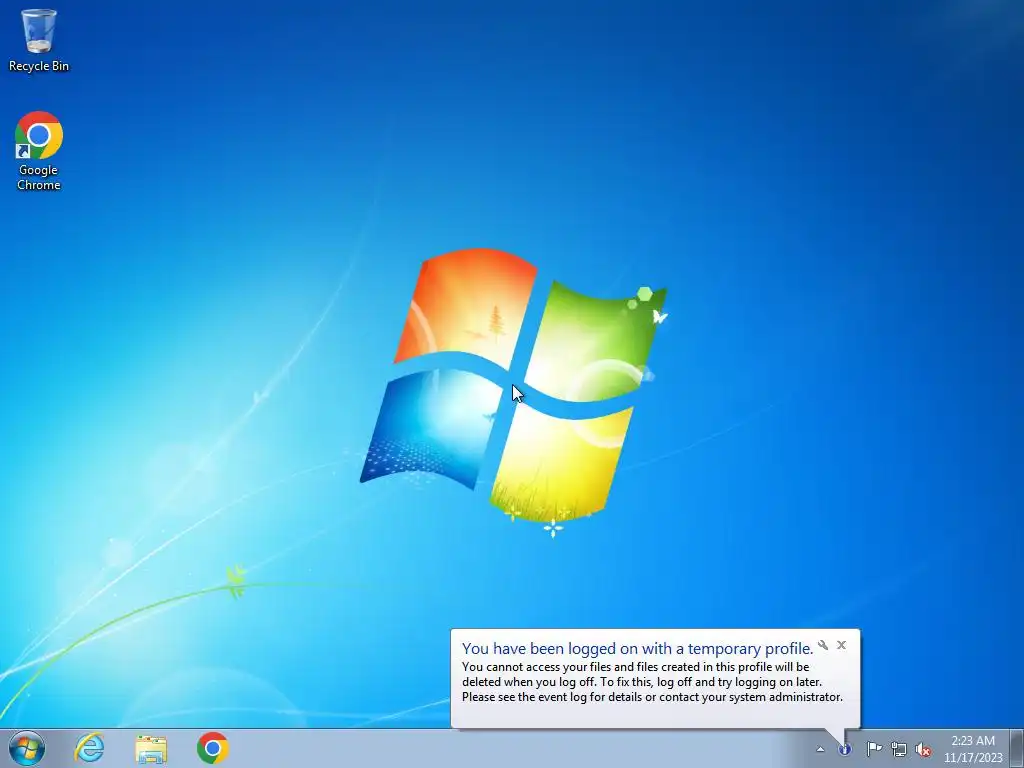Open the Action Center flag icon
The height and width of the screenshot is (768, 1024).
click(x=874, y=748)
